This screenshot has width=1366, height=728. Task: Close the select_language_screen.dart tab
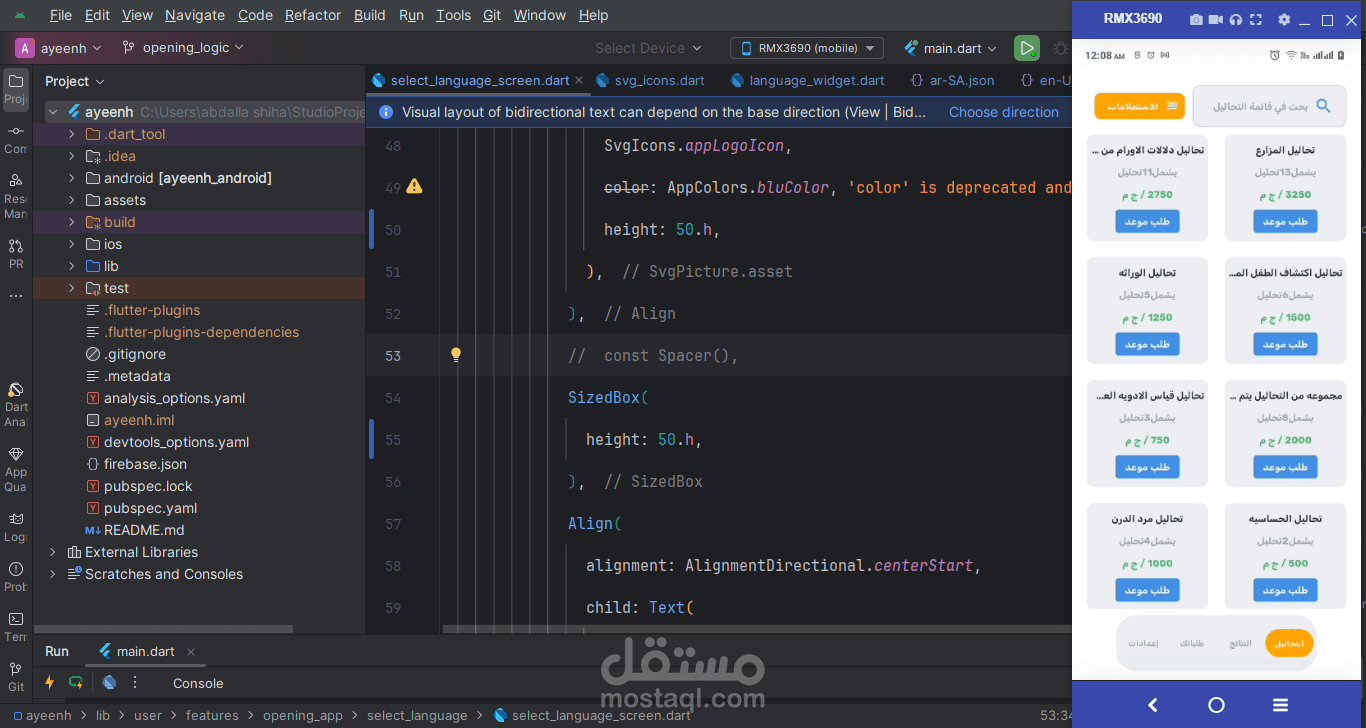[x=579, y=80]
